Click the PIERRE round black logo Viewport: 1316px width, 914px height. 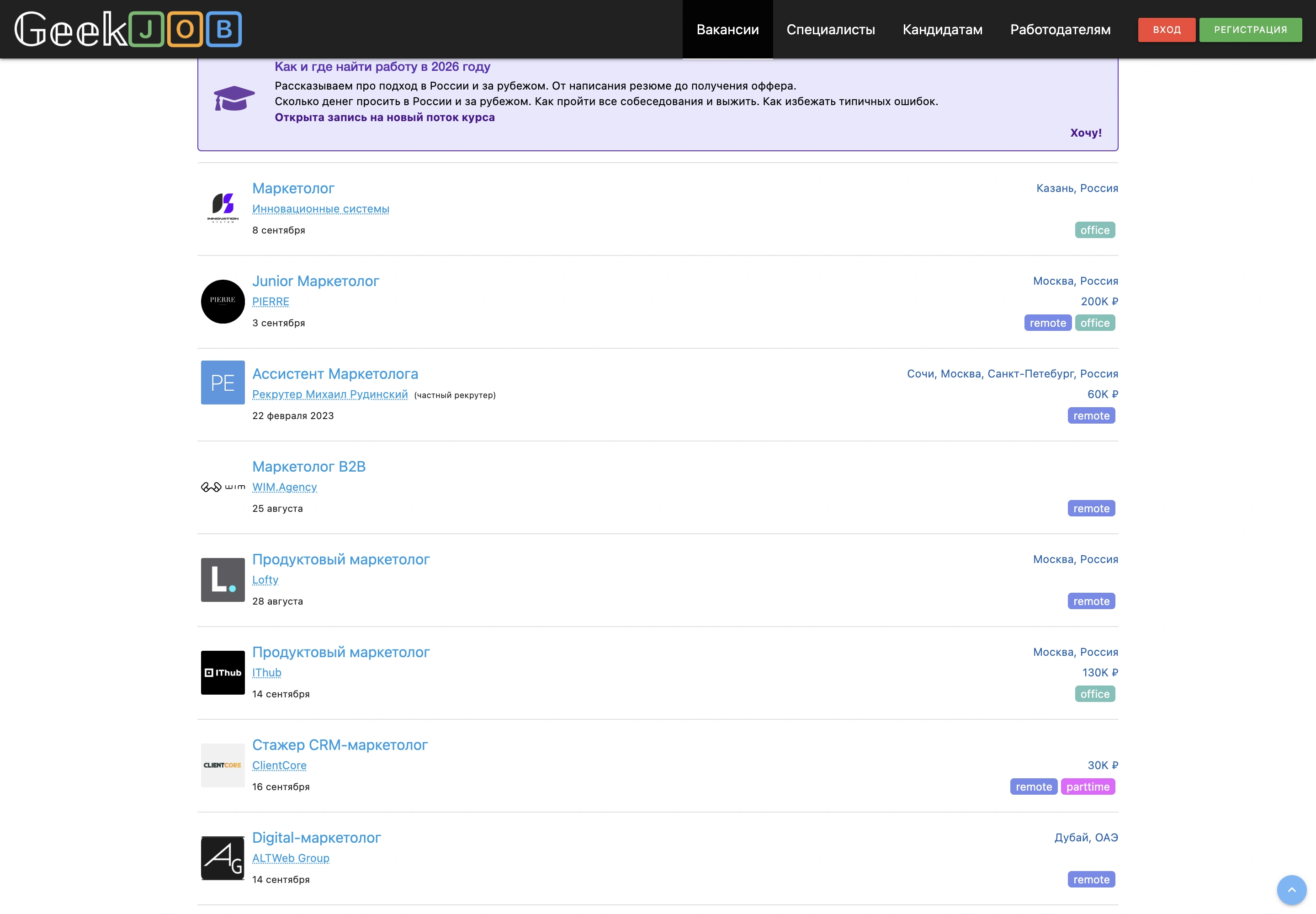coord(223,301)
